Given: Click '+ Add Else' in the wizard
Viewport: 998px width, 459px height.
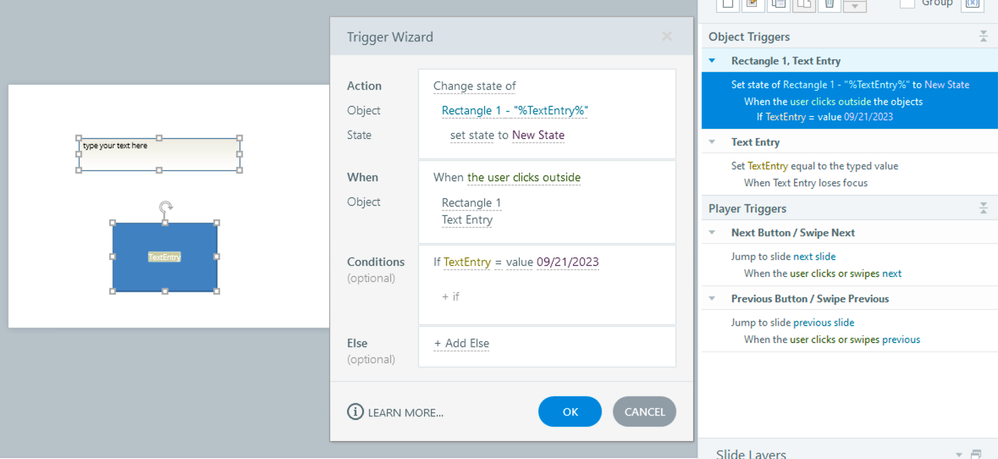Looking at the screenshot, I should coord(461,344).
